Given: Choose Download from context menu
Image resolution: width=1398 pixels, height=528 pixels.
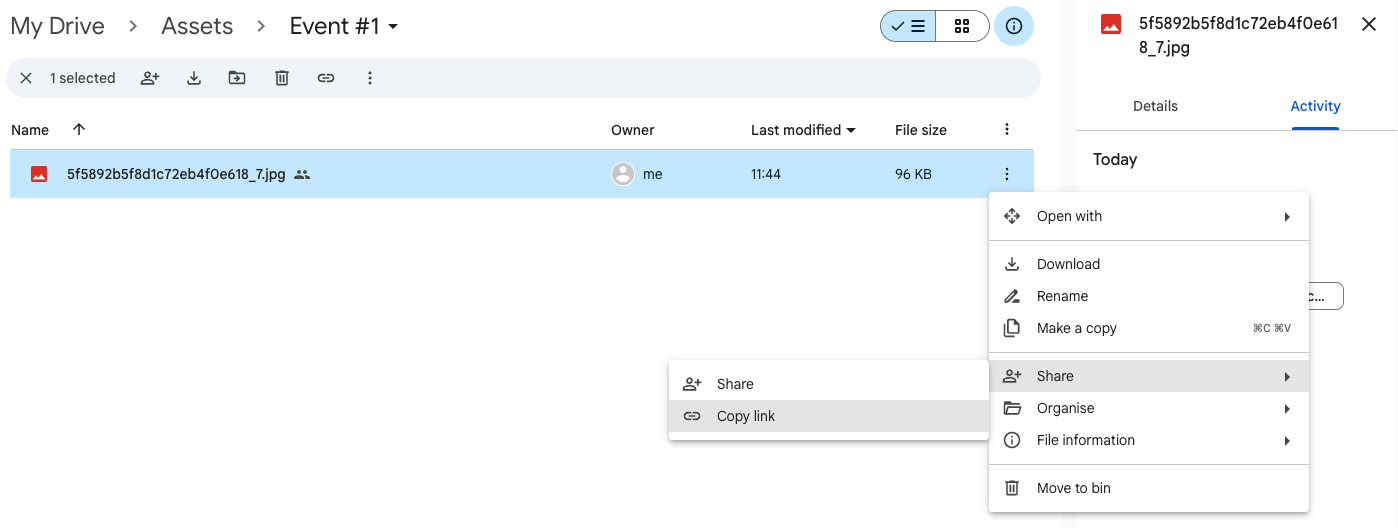Looking at the screenshot, I should coord(1149,264).
